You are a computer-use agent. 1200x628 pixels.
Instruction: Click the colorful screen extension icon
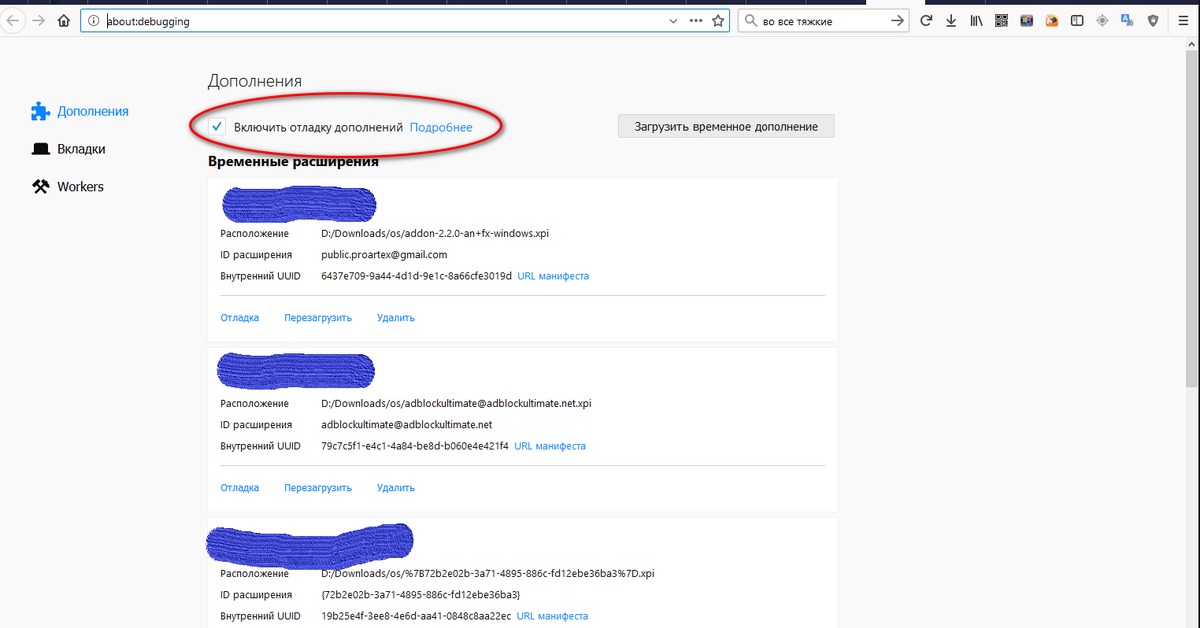(x=1026, y=21)
